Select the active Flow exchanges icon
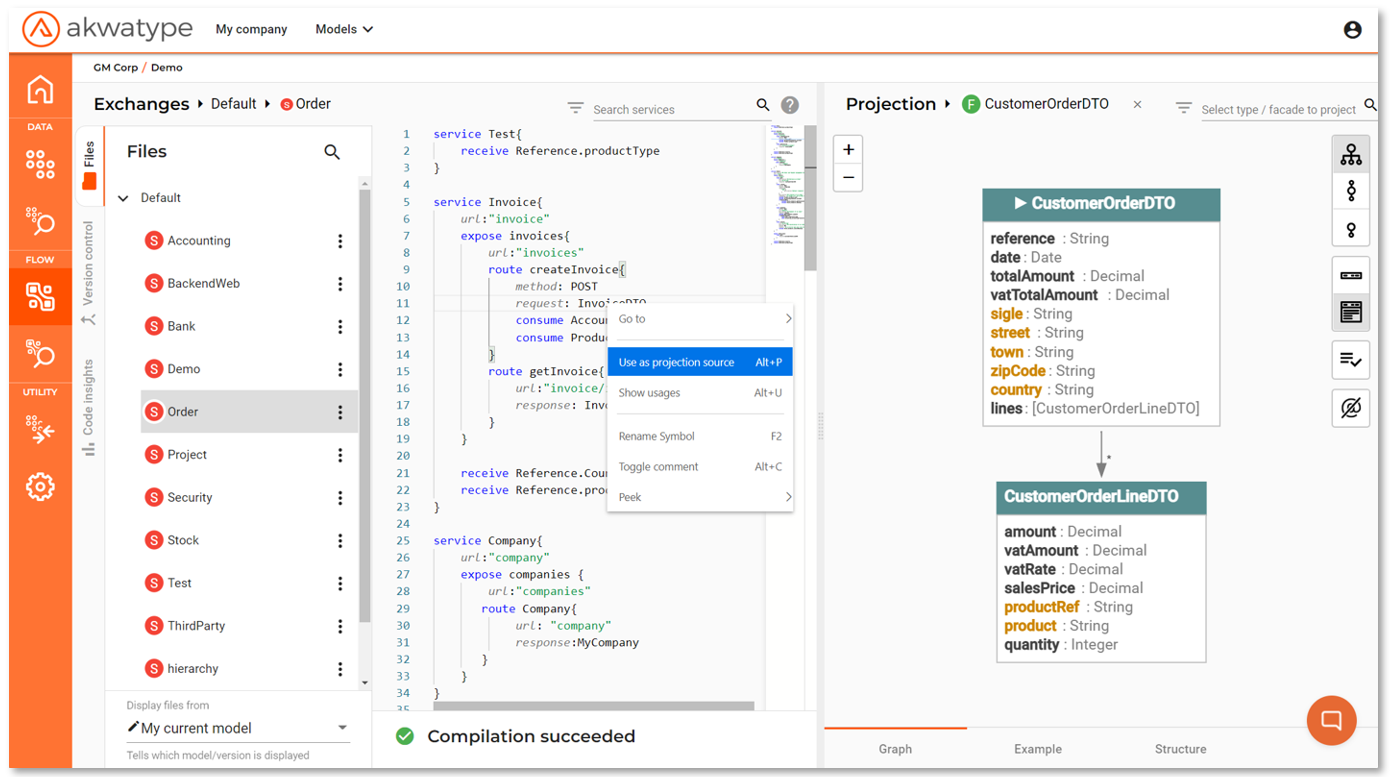The width and height of the screenshot is (1390, 777). pos(40,296)
